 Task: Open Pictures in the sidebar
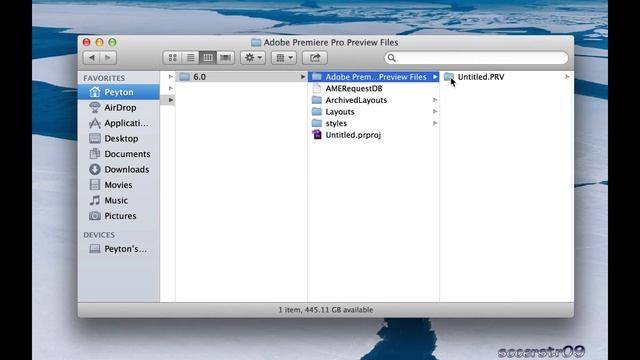[x=119, y=216]
